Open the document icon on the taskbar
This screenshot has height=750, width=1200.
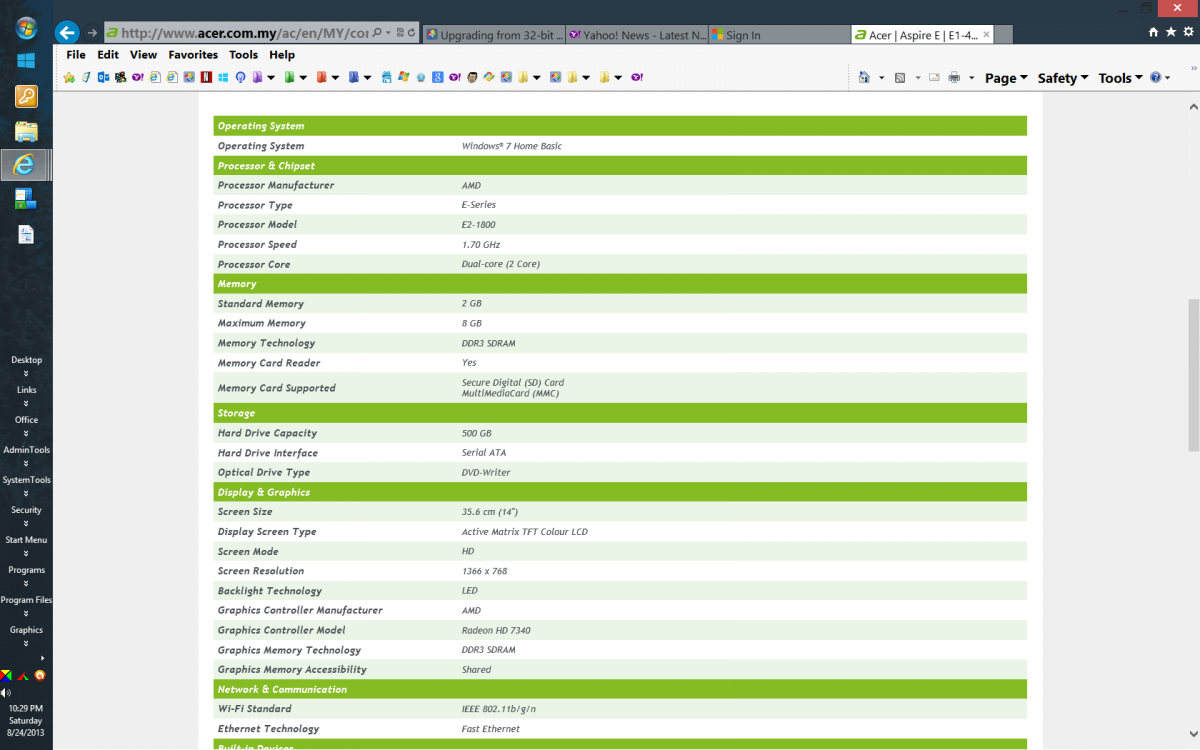coord(26,234)
